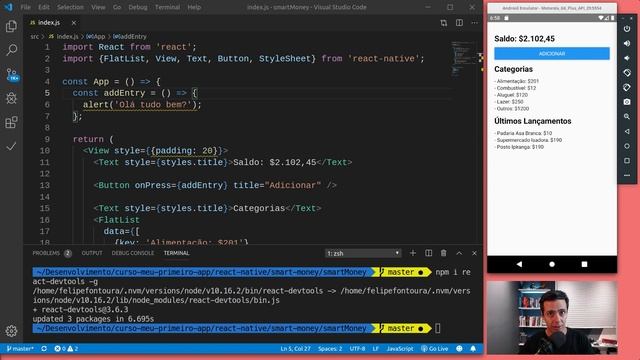The image size is (640, 360).
Task: Select the Terminal panel tab
Action: click(x=176, y=253)
